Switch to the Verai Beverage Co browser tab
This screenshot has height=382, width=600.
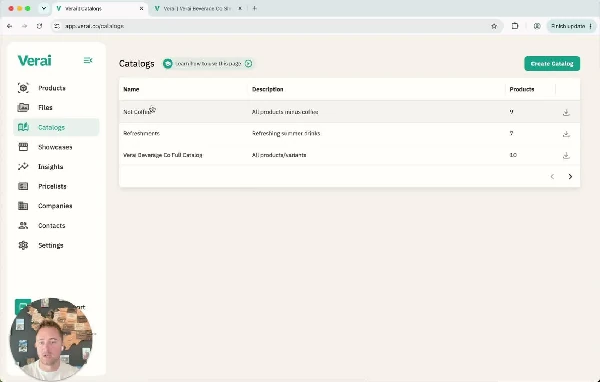[x=197, y=8]
